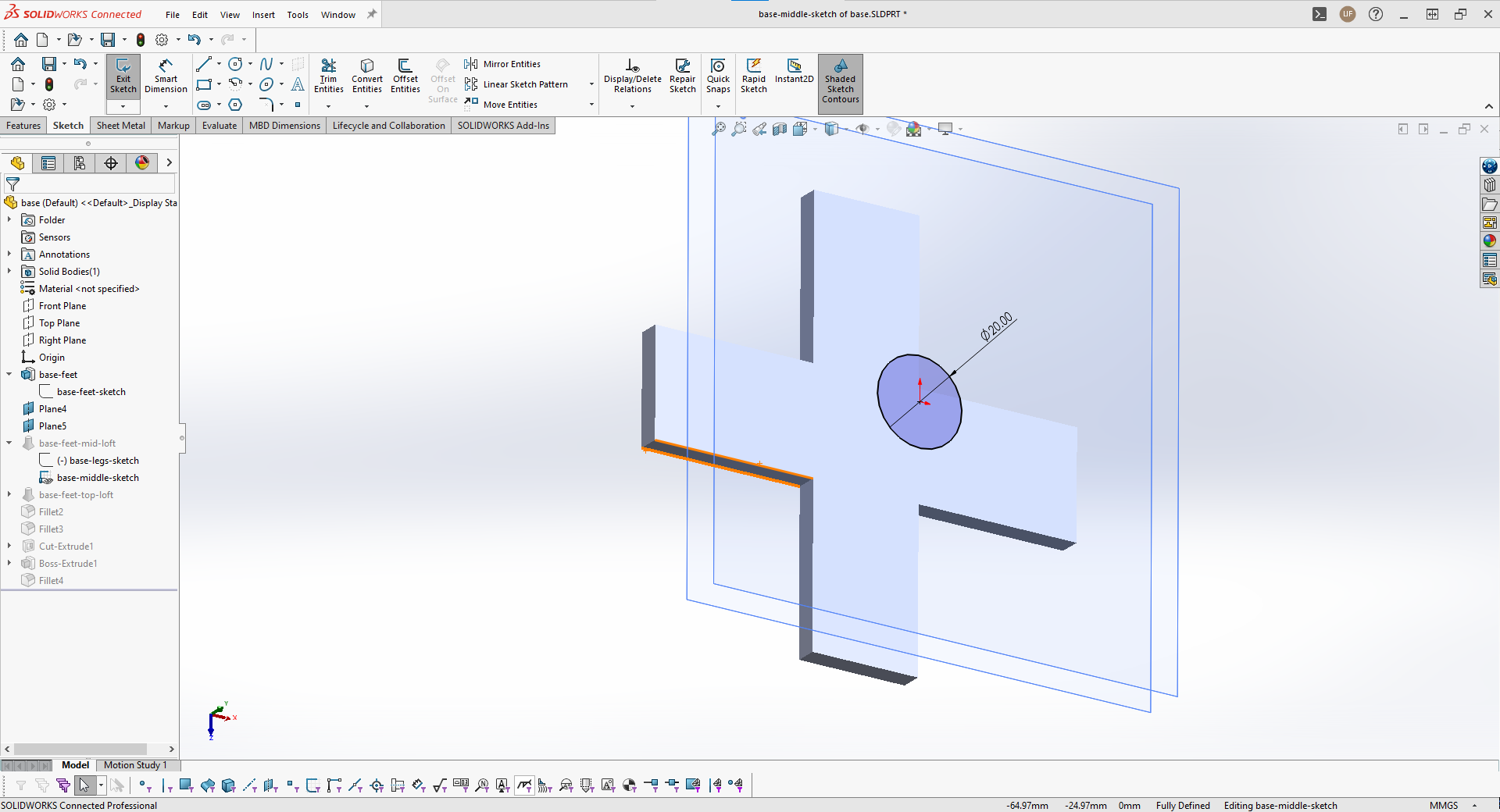
Task: Click Zoom to Area in view toolbar
Action: pyautogui.click(x=739, y=129)
